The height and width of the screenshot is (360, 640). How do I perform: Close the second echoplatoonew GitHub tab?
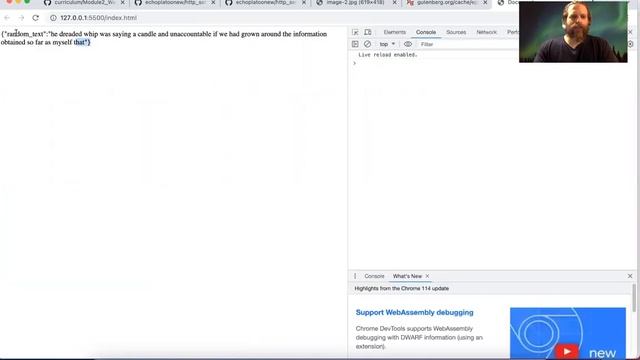click(304, 2)
